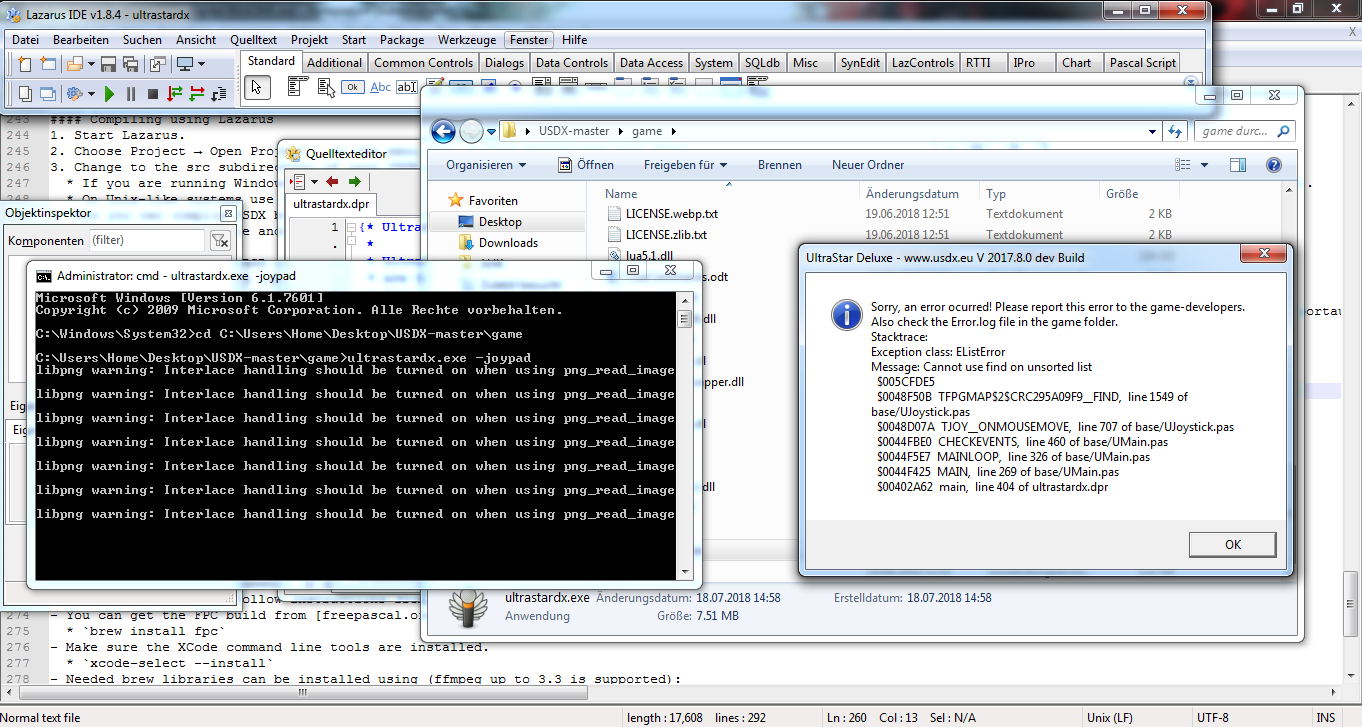Dismiss the UltraStar error with OK

(x=1232, y=544)
